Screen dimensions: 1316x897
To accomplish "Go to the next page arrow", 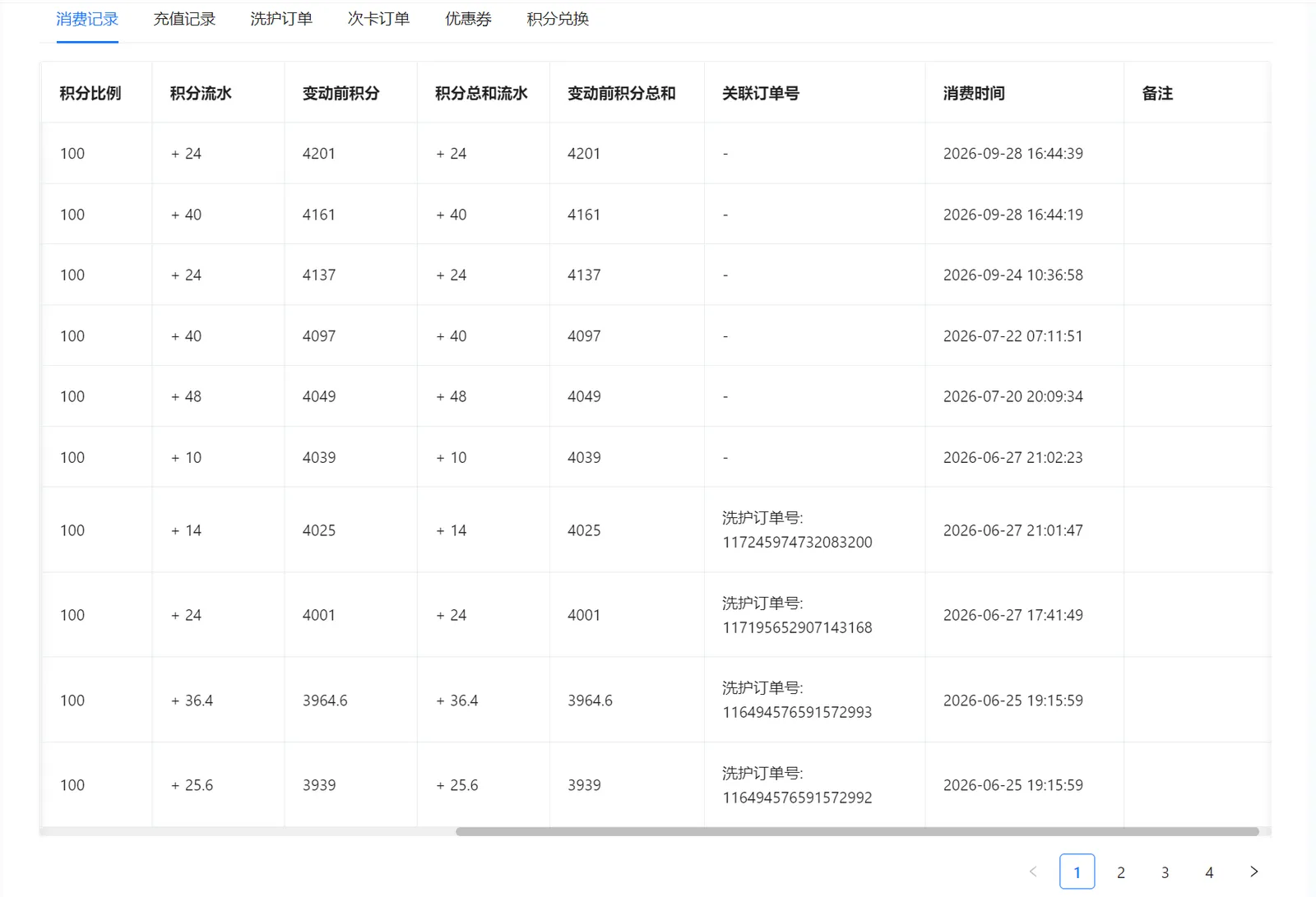I will pos(1253,872).
